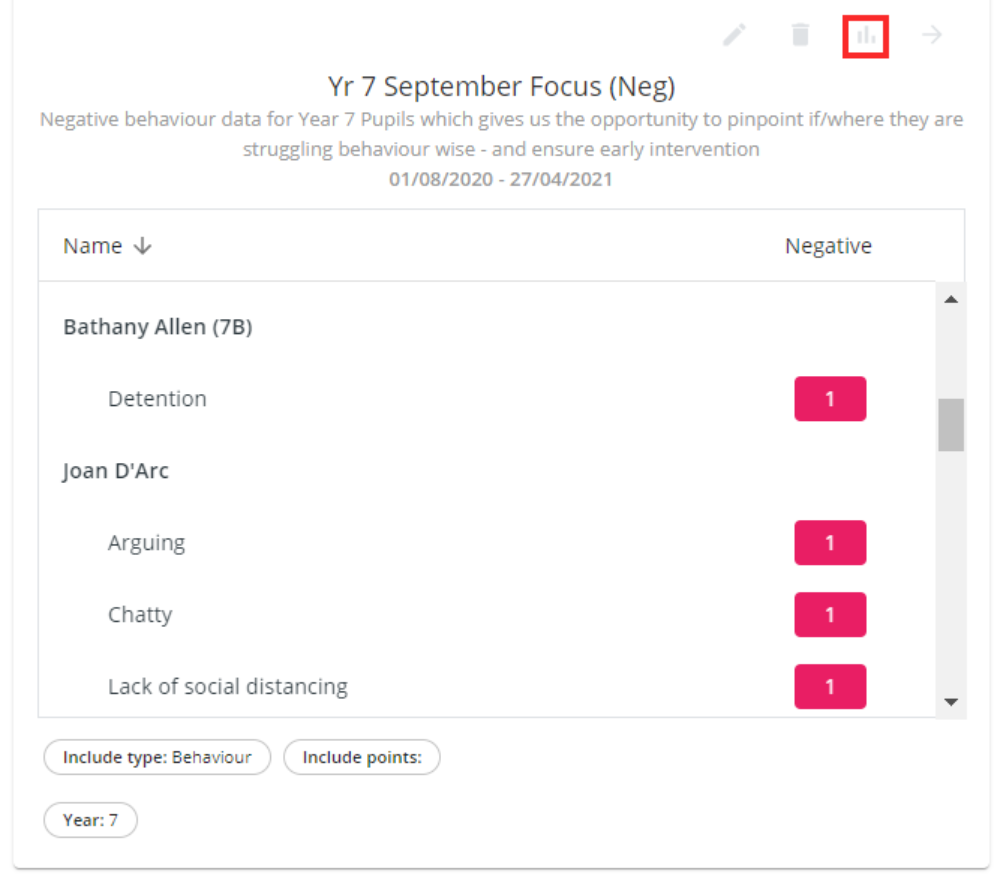This screenshot has height=886, width=1006.
Task: Click the Chatty count badge showing 1
Action: coord(830,614)
